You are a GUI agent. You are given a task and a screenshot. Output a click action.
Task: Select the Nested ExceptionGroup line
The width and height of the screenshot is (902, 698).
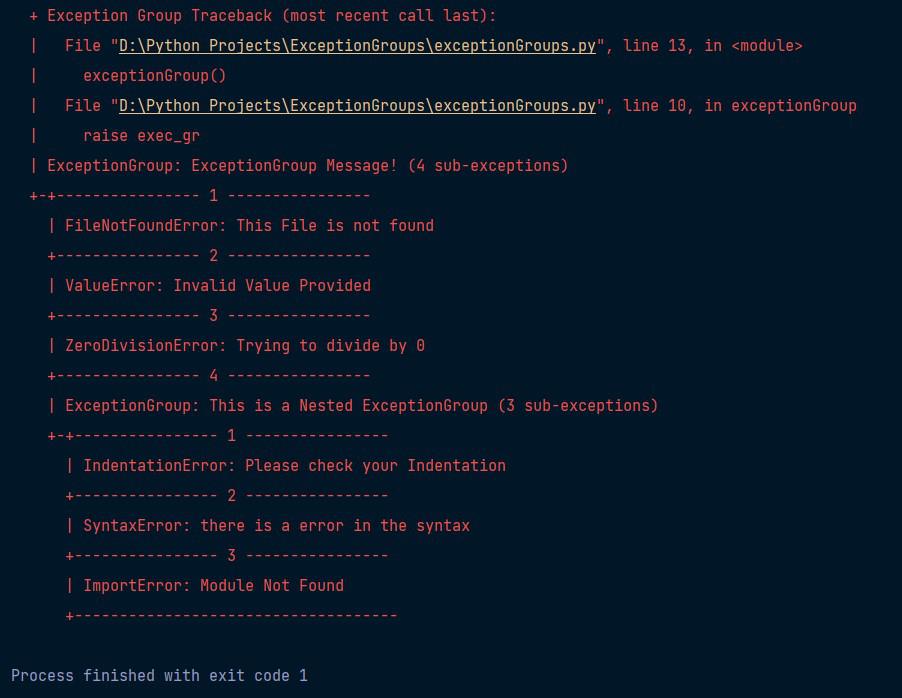(x=361, y=406)
